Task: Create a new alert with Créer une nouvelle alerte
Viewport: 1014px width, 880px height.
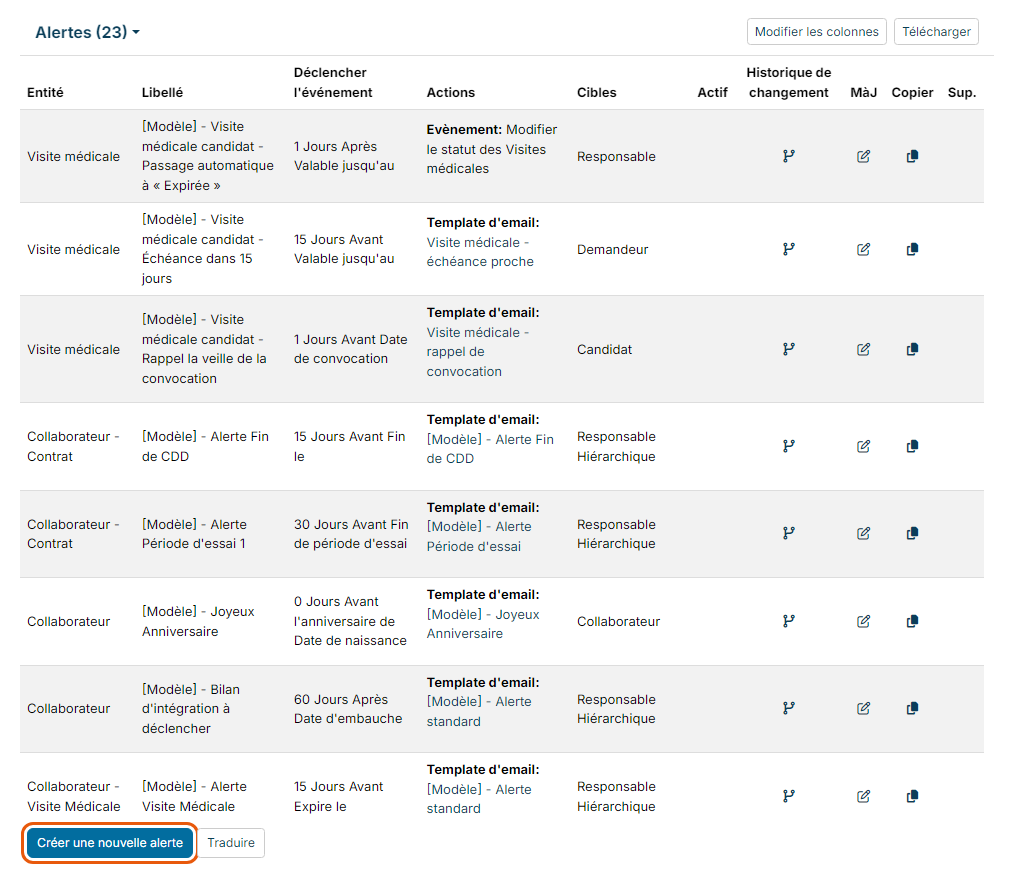Action: (x=110, y=842)
